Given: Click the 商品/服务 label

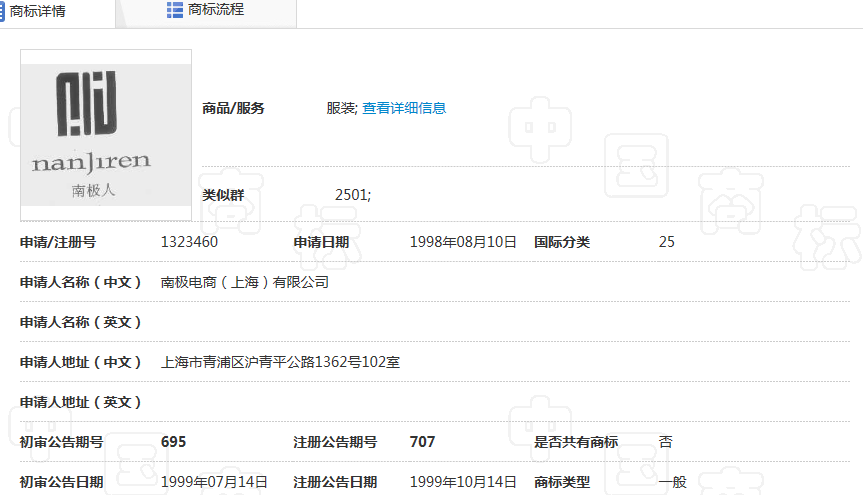Looking at the screenshot, I should [233, 108].
